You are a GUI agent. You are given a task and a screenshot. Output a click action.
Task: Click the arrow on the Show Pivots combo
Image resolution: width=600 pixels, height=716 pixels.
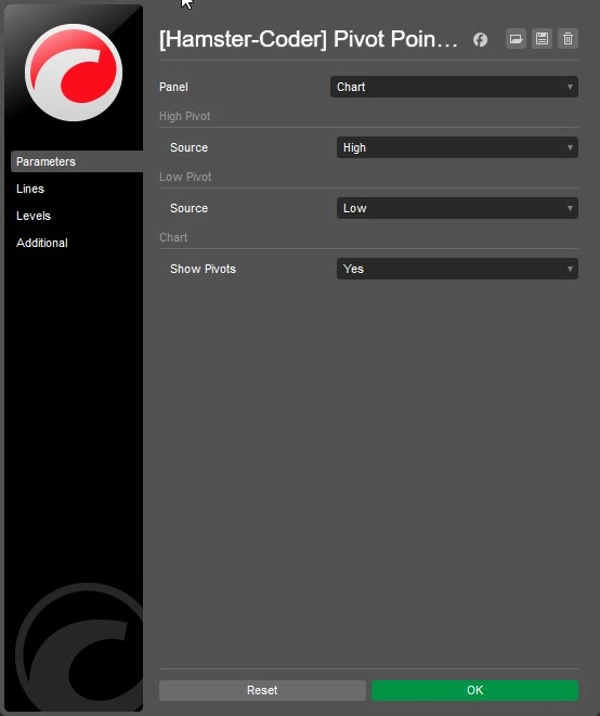[x=570, y=269]
